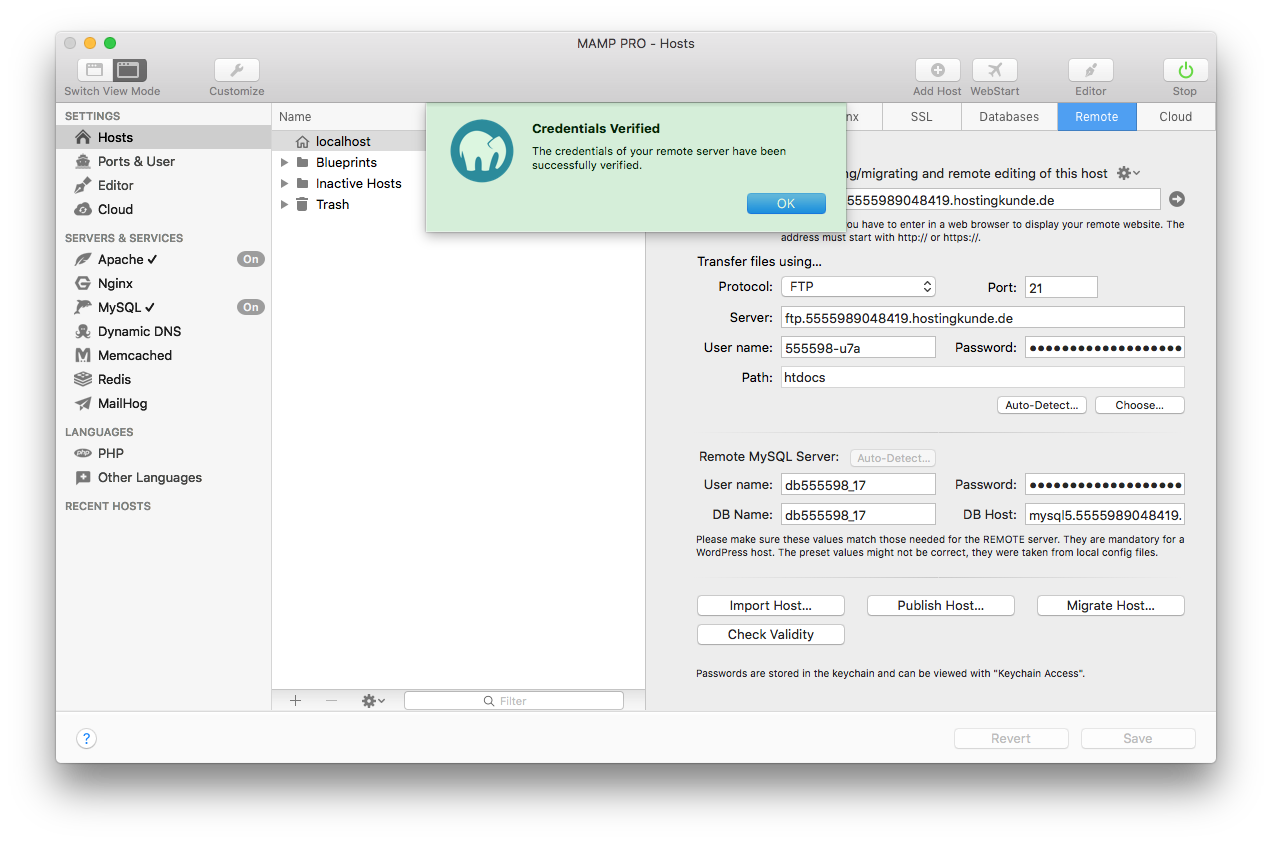Click the Check Validity button
Viewport: 1272px width, 843px height.
(x=770, y=634)
